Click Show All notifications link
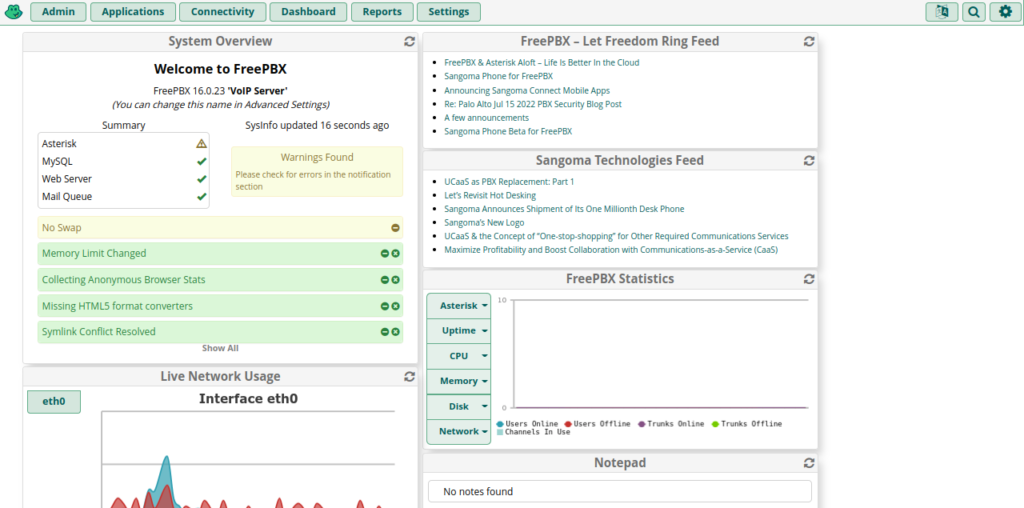 pos(220,348)
